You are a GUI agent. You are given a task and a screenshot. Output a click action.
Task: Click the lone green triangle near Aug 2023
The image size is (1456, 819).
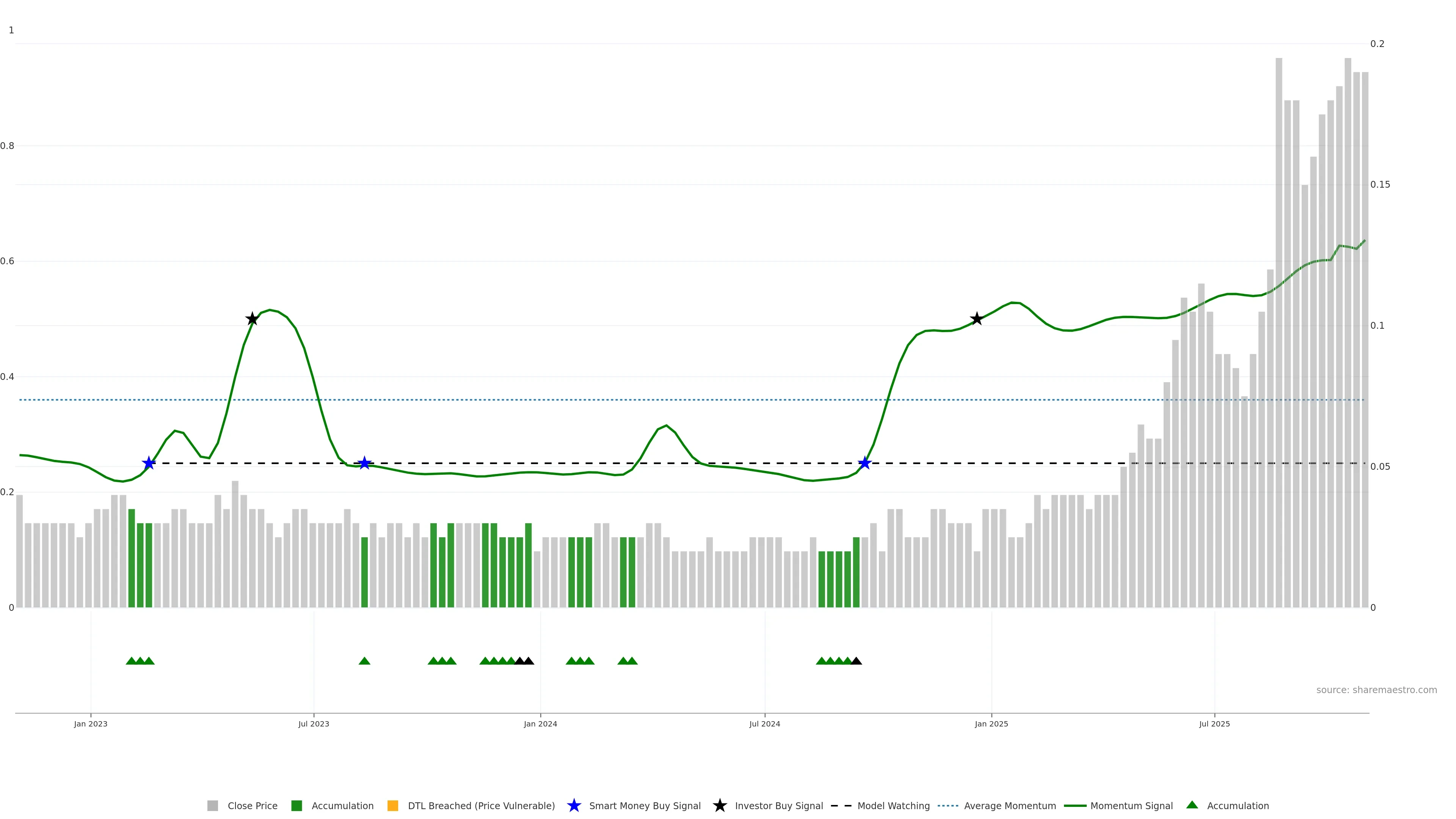[364, 661]
